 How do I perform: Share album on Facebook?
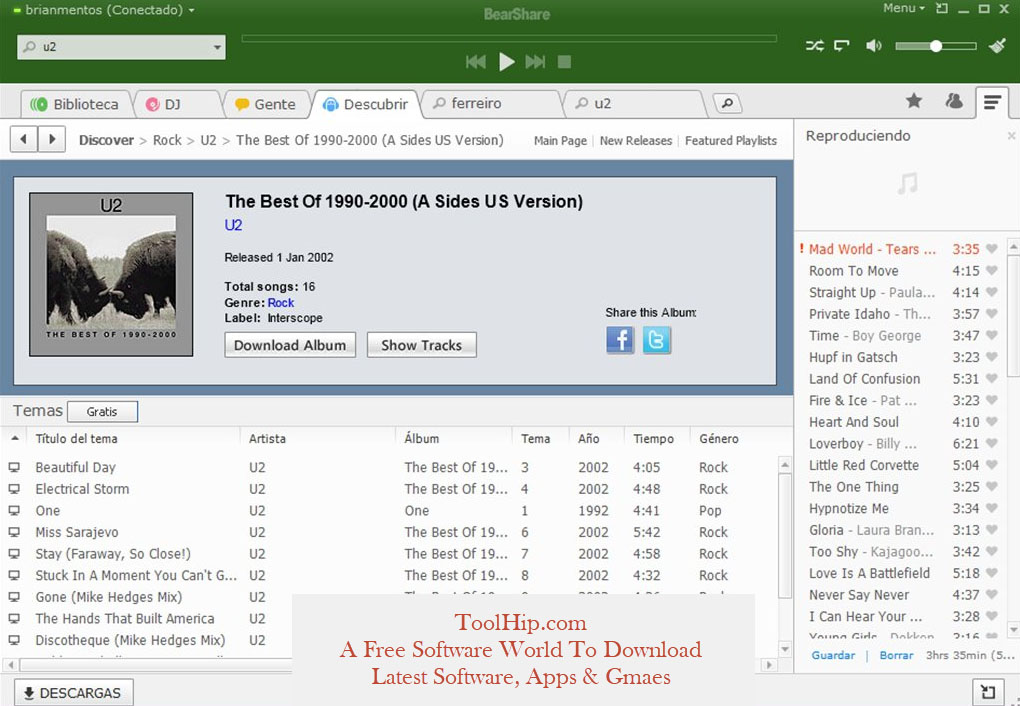(x=620, y=340)
